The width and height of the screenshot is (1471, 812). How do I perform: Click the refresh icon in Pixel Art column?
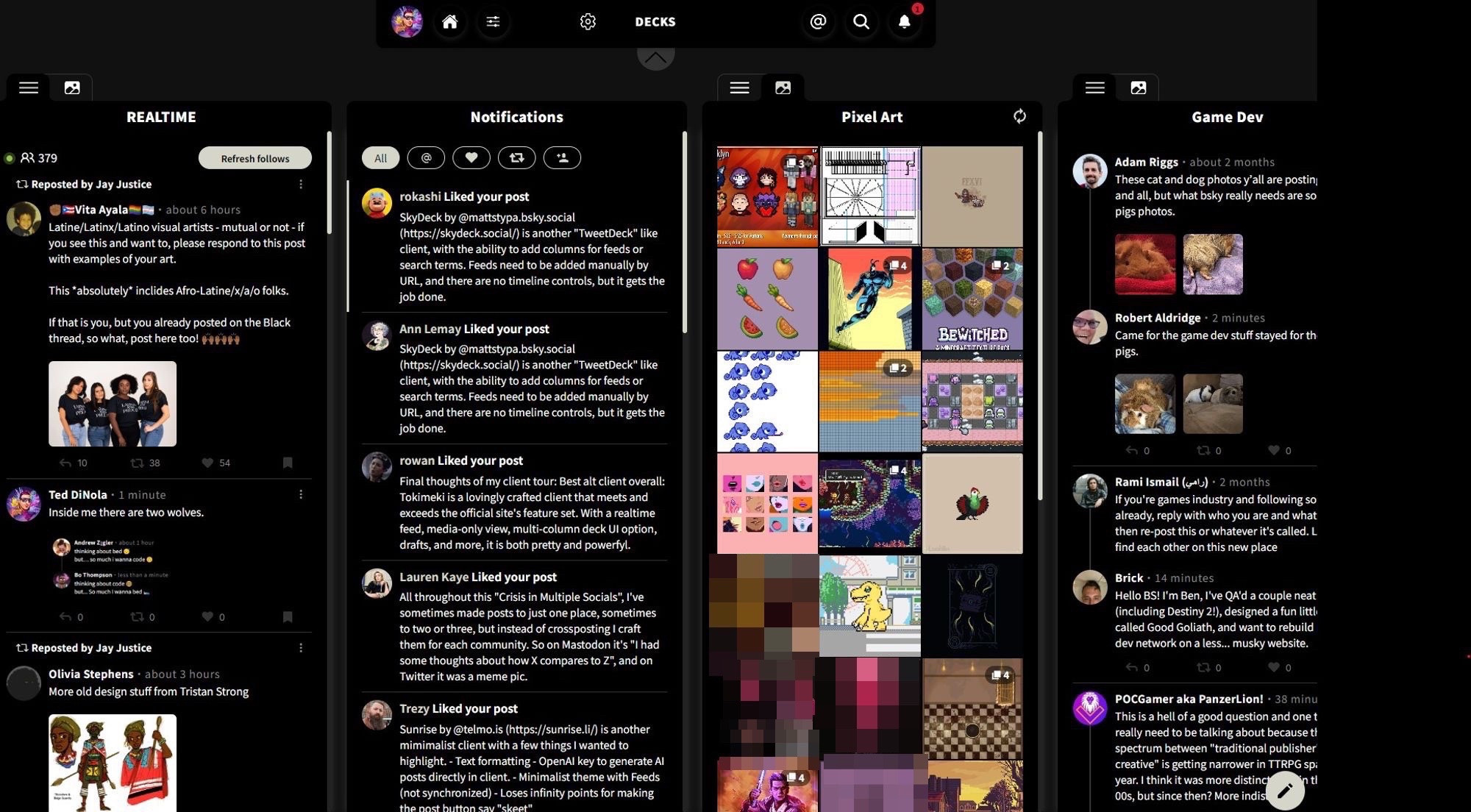pos(1018,115)
